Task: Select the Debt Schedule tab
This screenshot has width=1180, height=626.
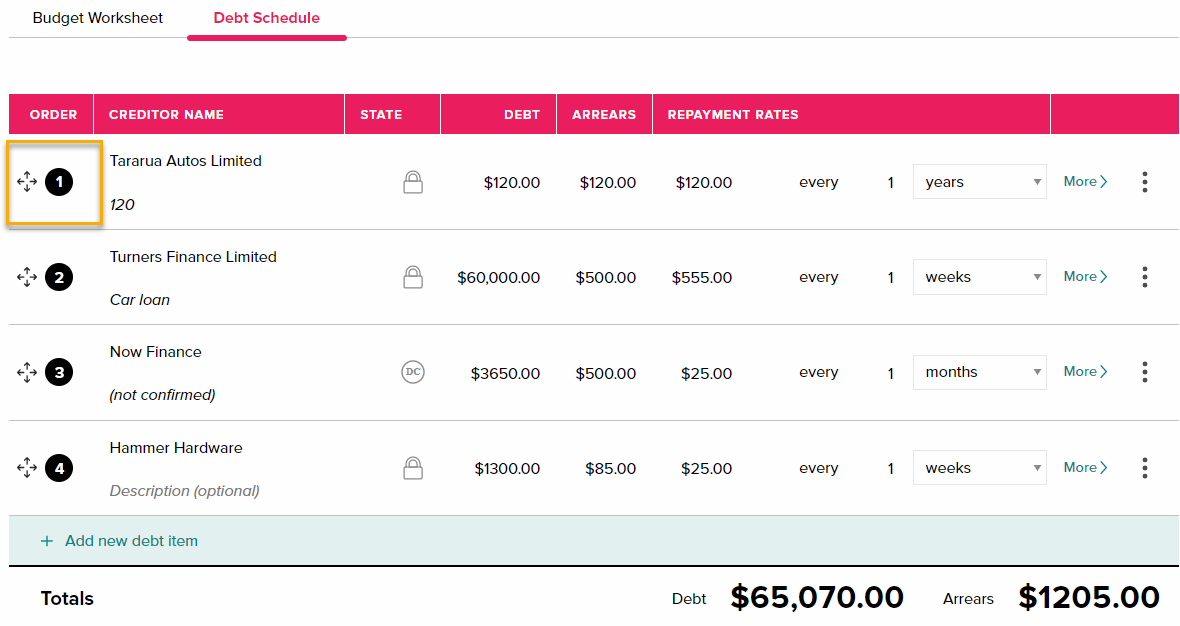Action: (266, 18)
